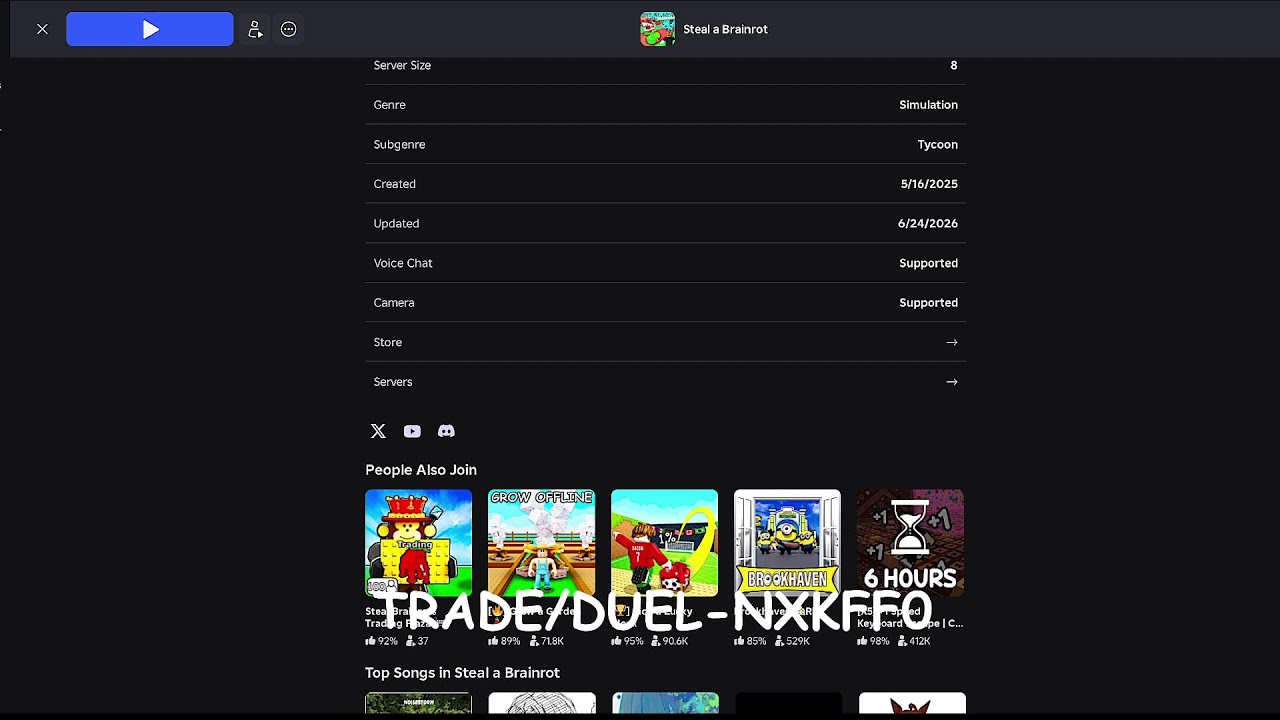Click the Camera label
This screenshot has height=720, width=1280.
pyautogui.click(x=394, y=303)
